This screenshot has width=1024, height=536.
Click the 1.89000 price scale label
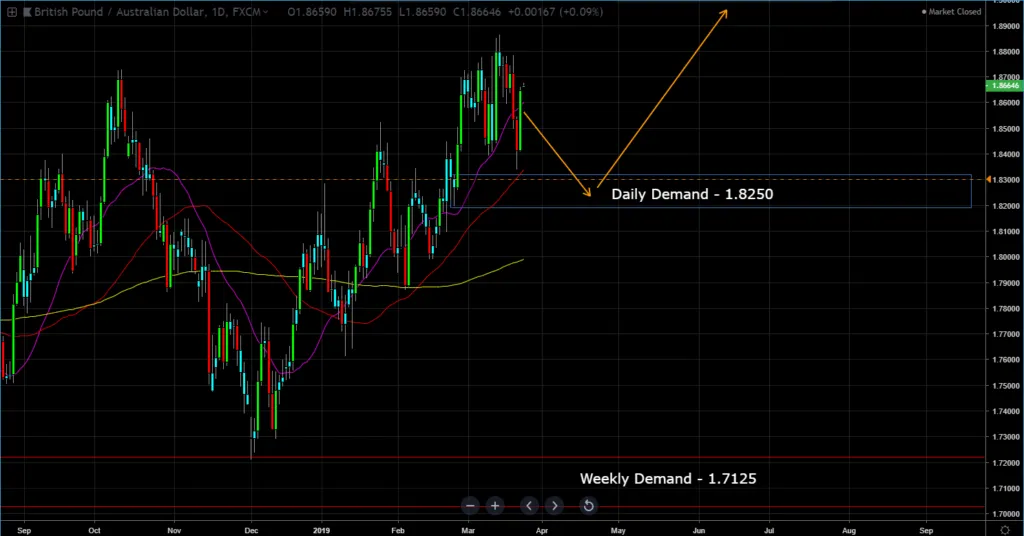click(x=1007, y=26)
